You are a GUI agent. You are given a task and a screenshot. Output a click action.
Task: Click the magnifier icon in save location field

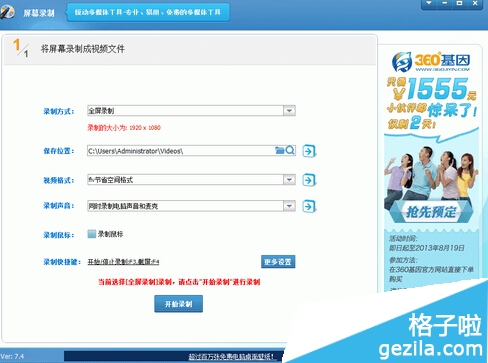tap(290, 151)
